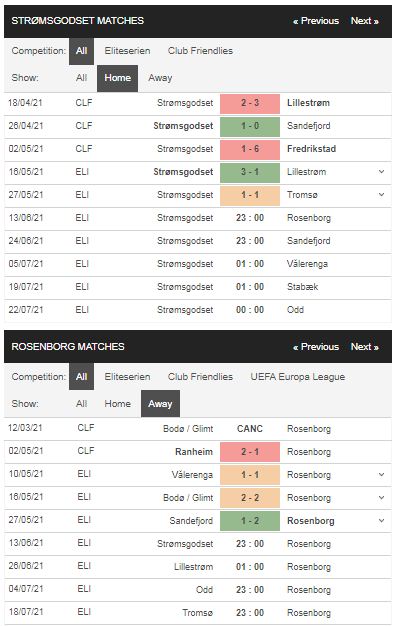The height and width of the screenshot is (626, 397).
Task: Select Eliteserien competition tab for Strømsgodset
Action: (127, 51)
